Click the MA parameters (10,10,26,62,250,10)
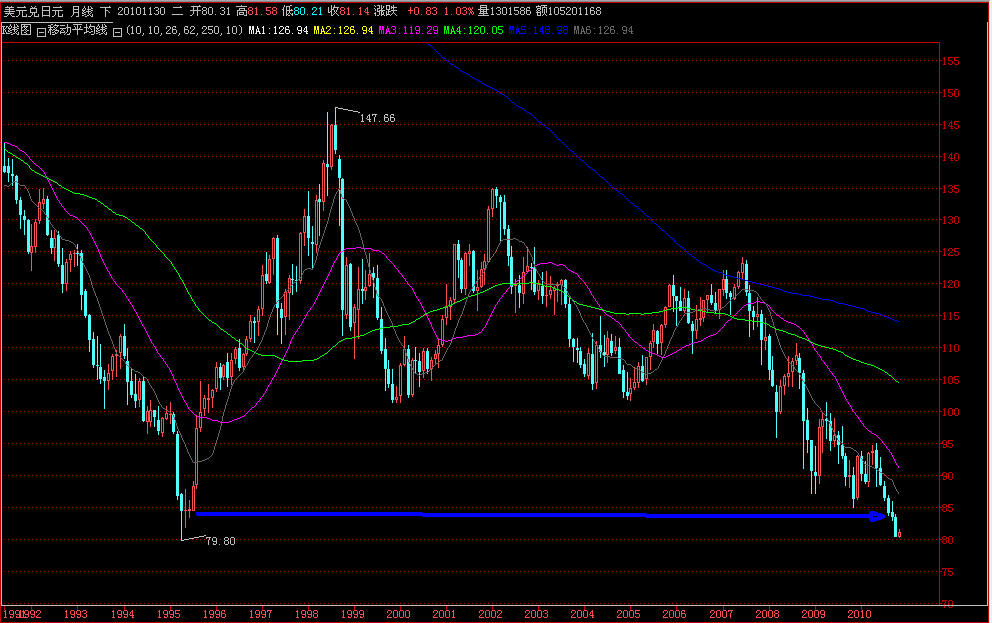992x623 pixels. click(x=184, y=30)
